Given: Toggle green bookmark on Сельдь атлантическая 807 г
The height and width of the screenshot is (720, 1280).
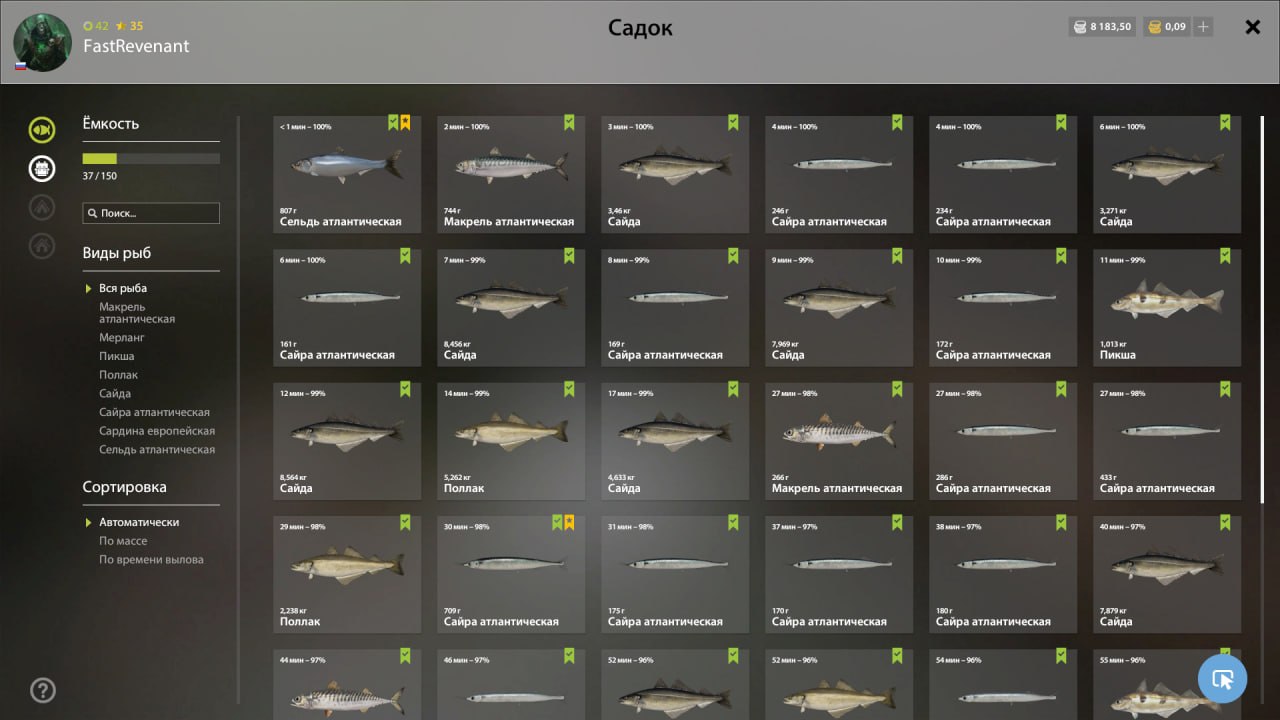Looking at the screenshot, I should (x=393, y=122).
